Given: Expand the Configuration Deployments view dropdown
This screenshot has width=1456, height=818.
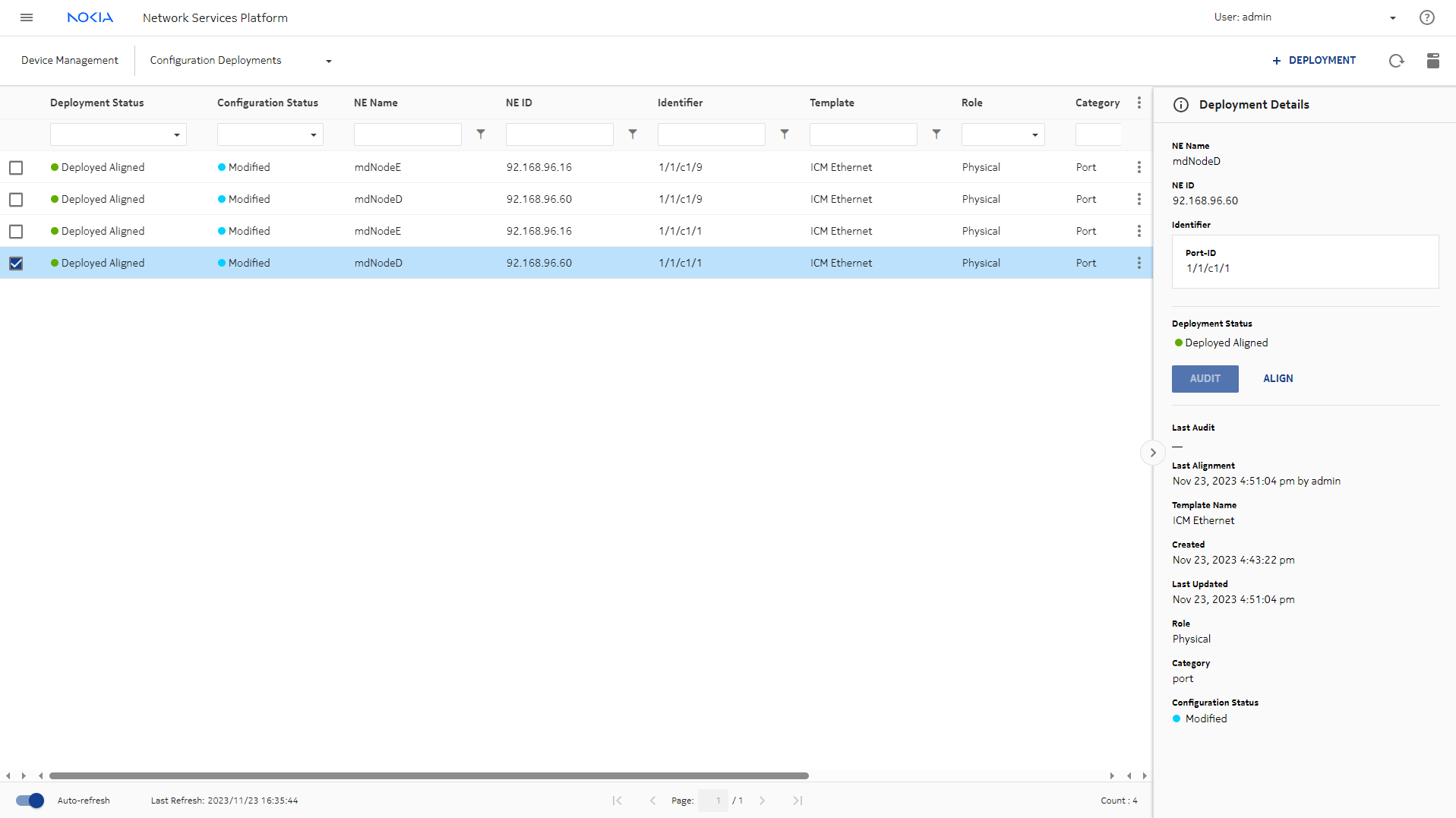Looking at the screenshot, I should (x=328, y=61).
